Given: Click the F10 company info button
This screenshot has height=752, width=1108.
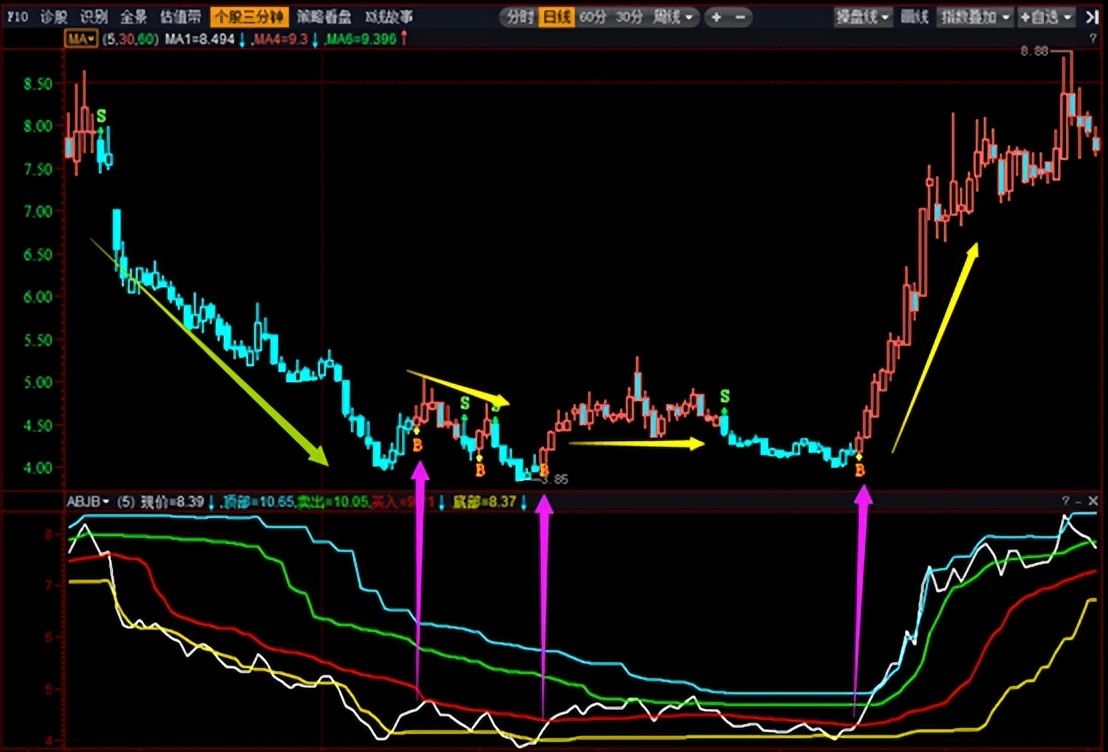Looking at the screenshot, I should click(17, 17).
